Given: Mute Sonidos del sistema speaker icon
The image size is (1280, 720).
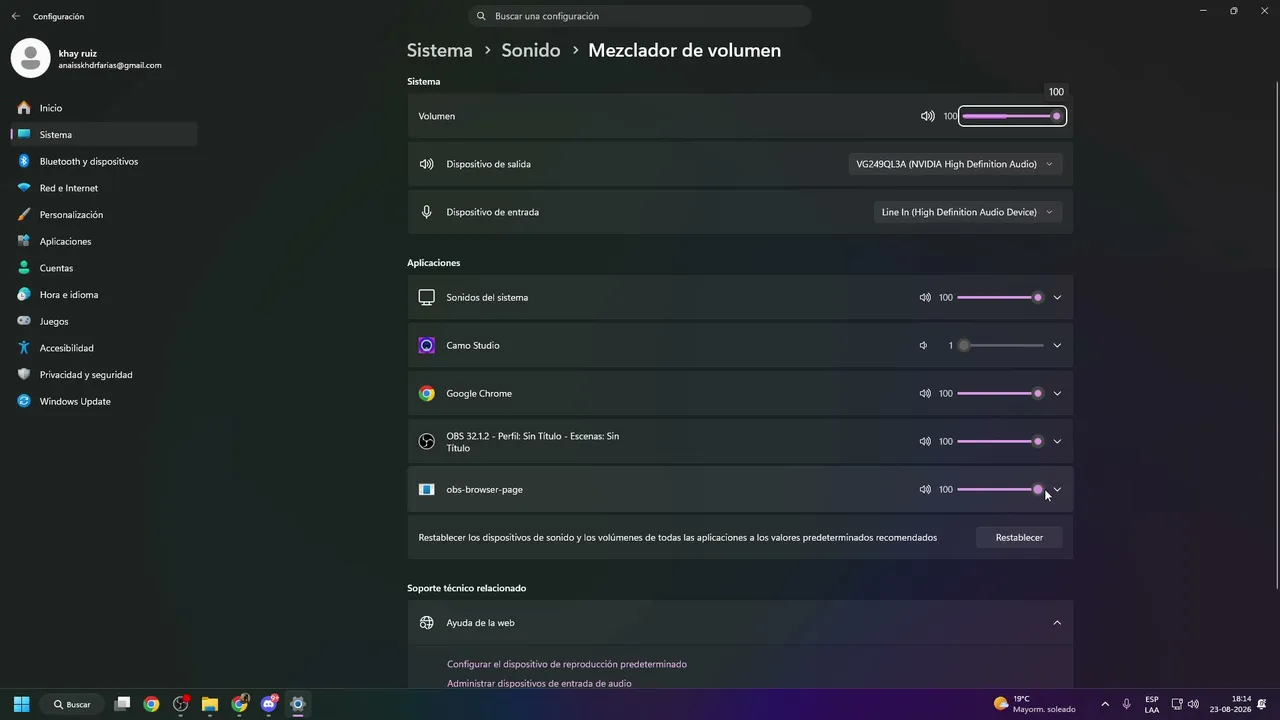Looking at the screenshot, I should point(925,297).
